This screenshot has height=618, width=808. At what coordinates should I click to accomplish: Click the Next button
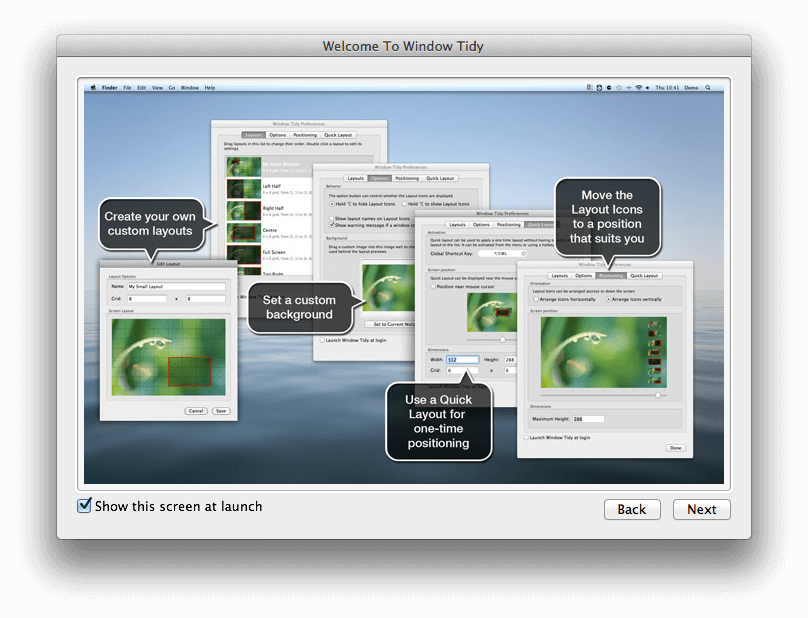pos(701,509)
